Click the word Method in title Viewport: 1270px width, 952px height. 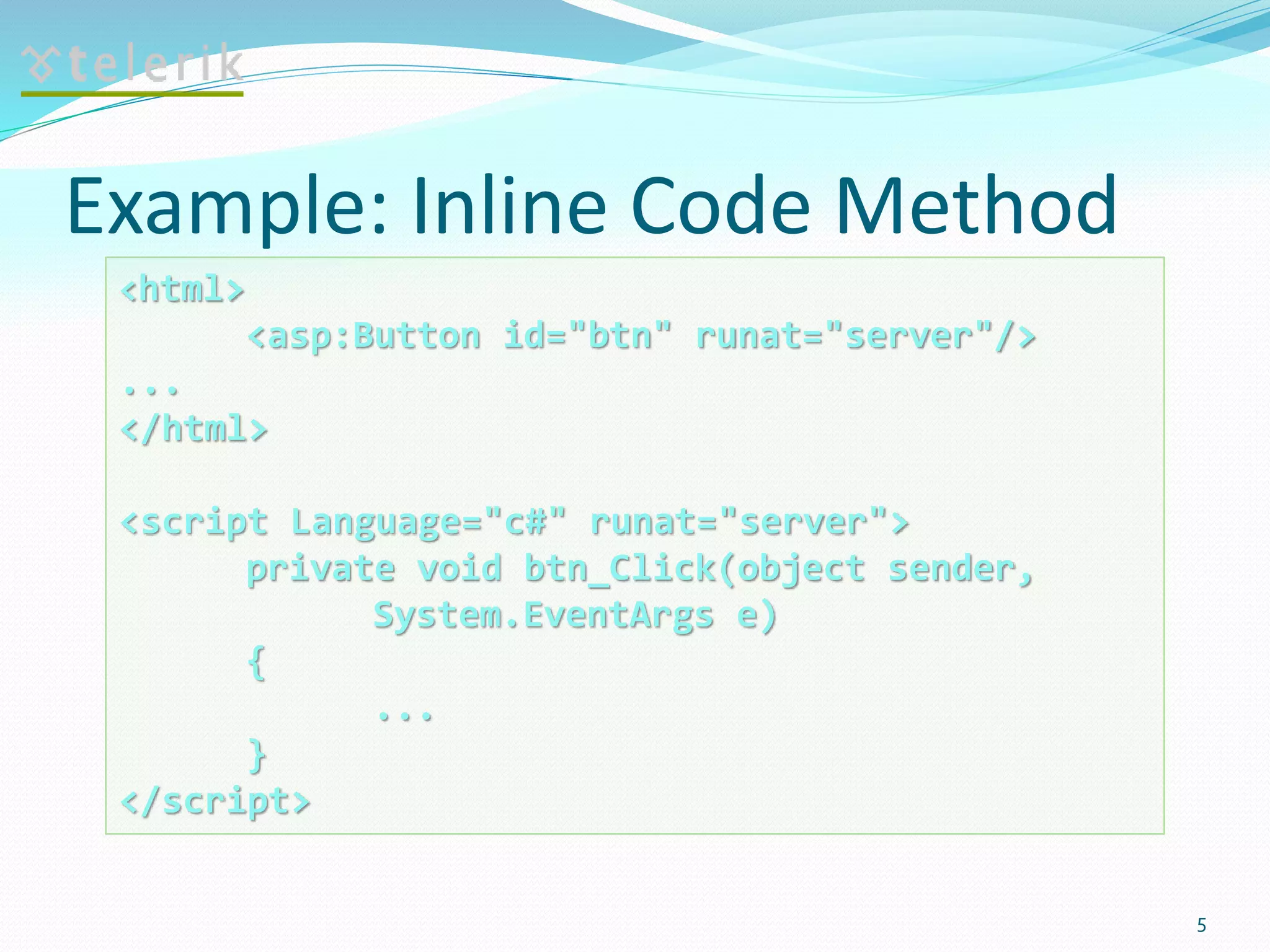tap(975, 206)
